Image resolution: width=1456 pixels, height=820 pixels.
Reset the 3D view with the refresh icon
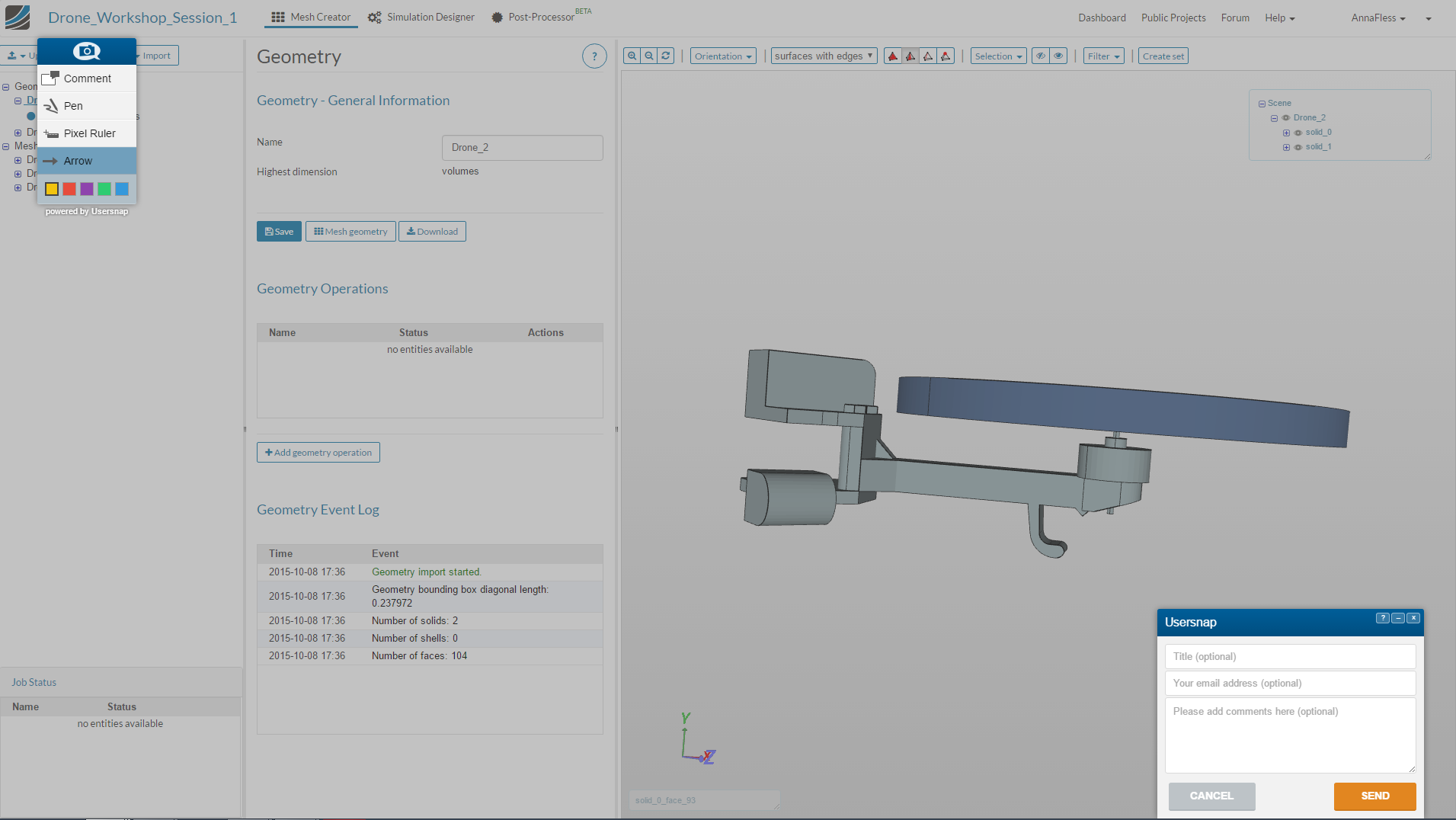click(x=666, y=56)
